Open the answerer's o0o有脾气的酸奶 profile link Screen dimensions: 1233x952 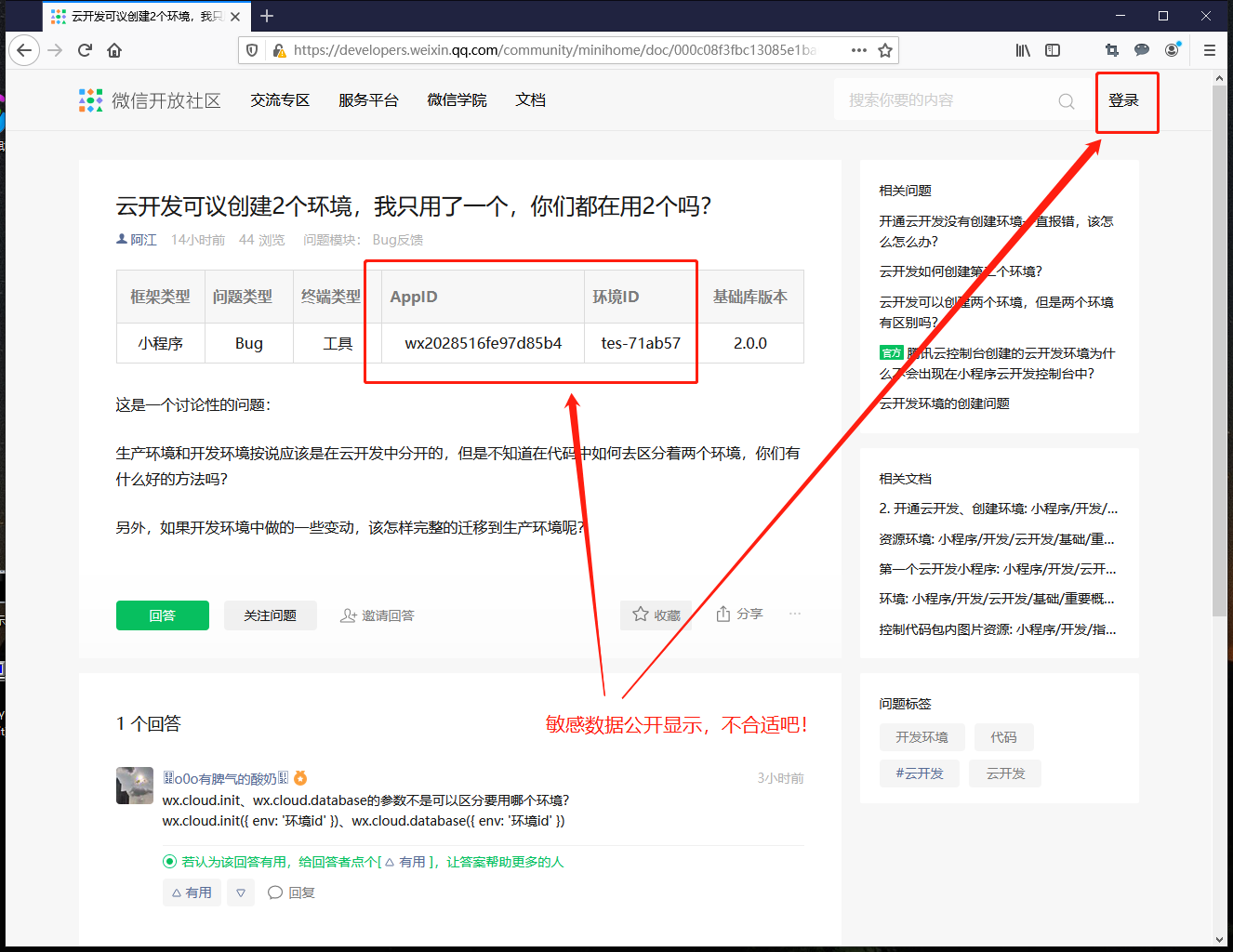(226, 778)
